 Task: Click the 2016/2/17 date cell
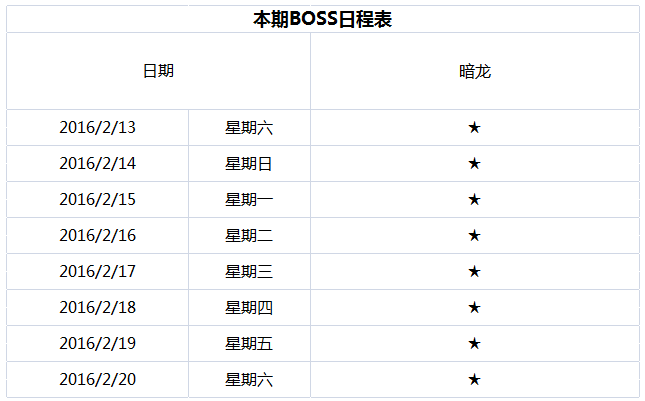coord(97,272)
